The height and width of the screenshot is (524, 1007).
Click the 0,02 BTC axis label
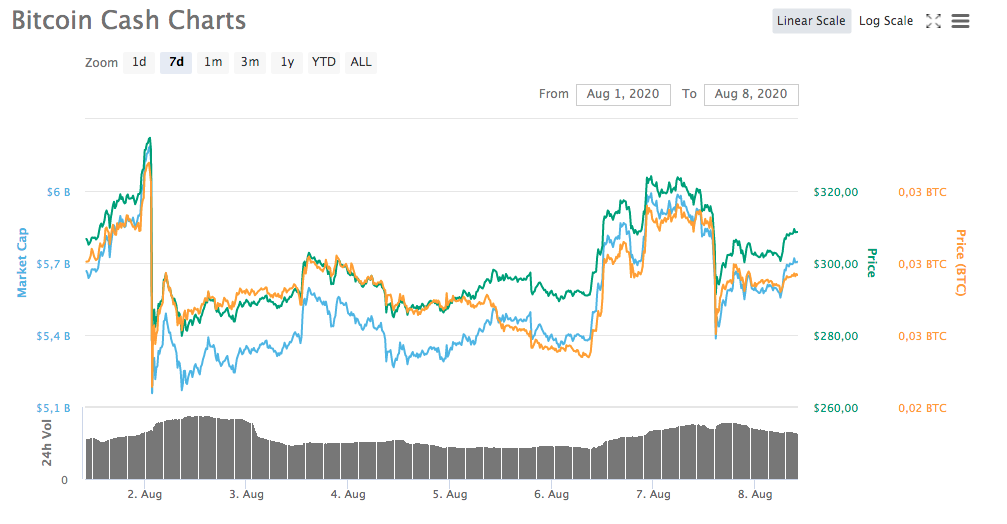pyautogui.click(x=922, y=408)
